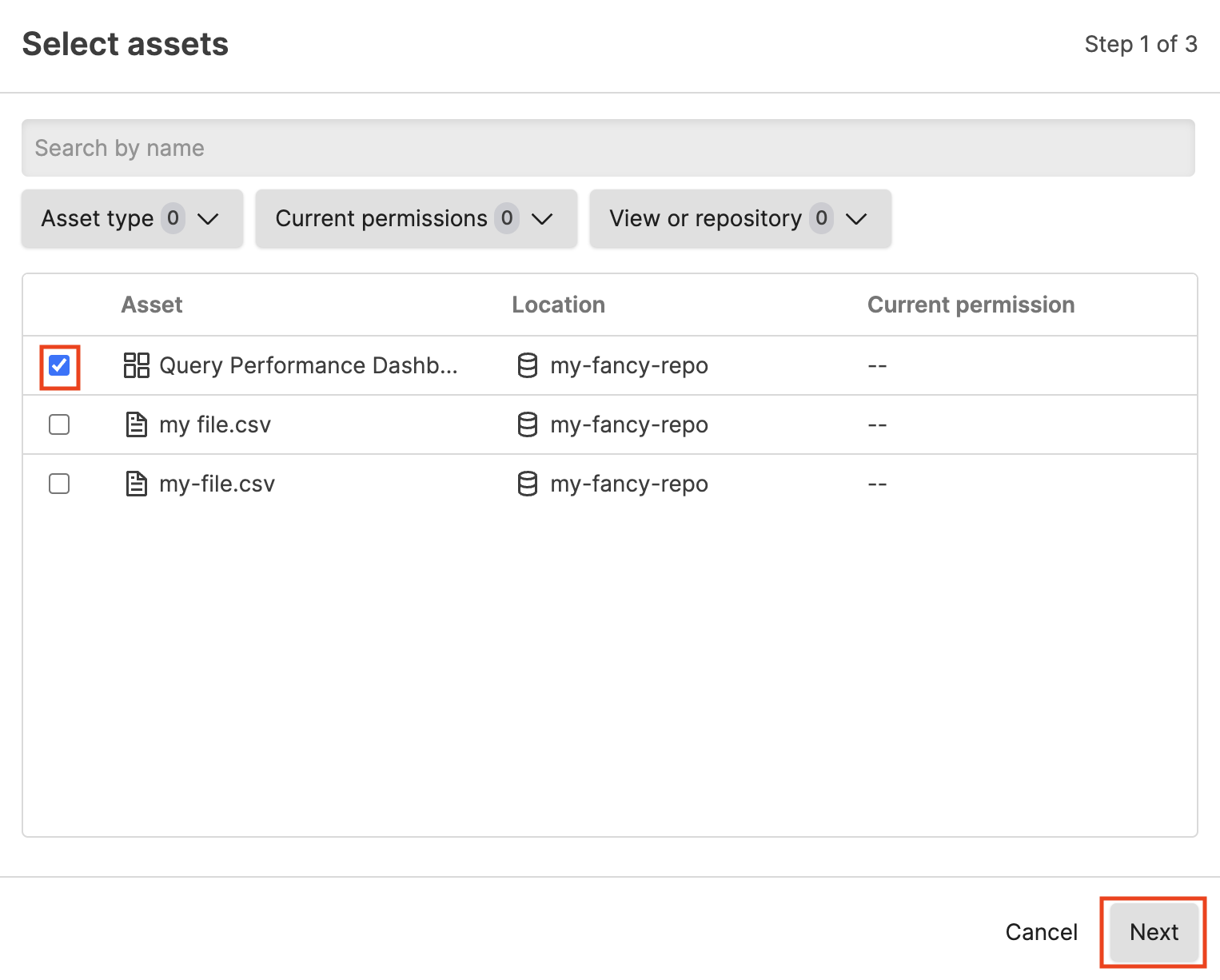Click the count badge on the Asset type filter
Image resolution: width=1220 pixels, height=980 pixels.
point(173,217)
